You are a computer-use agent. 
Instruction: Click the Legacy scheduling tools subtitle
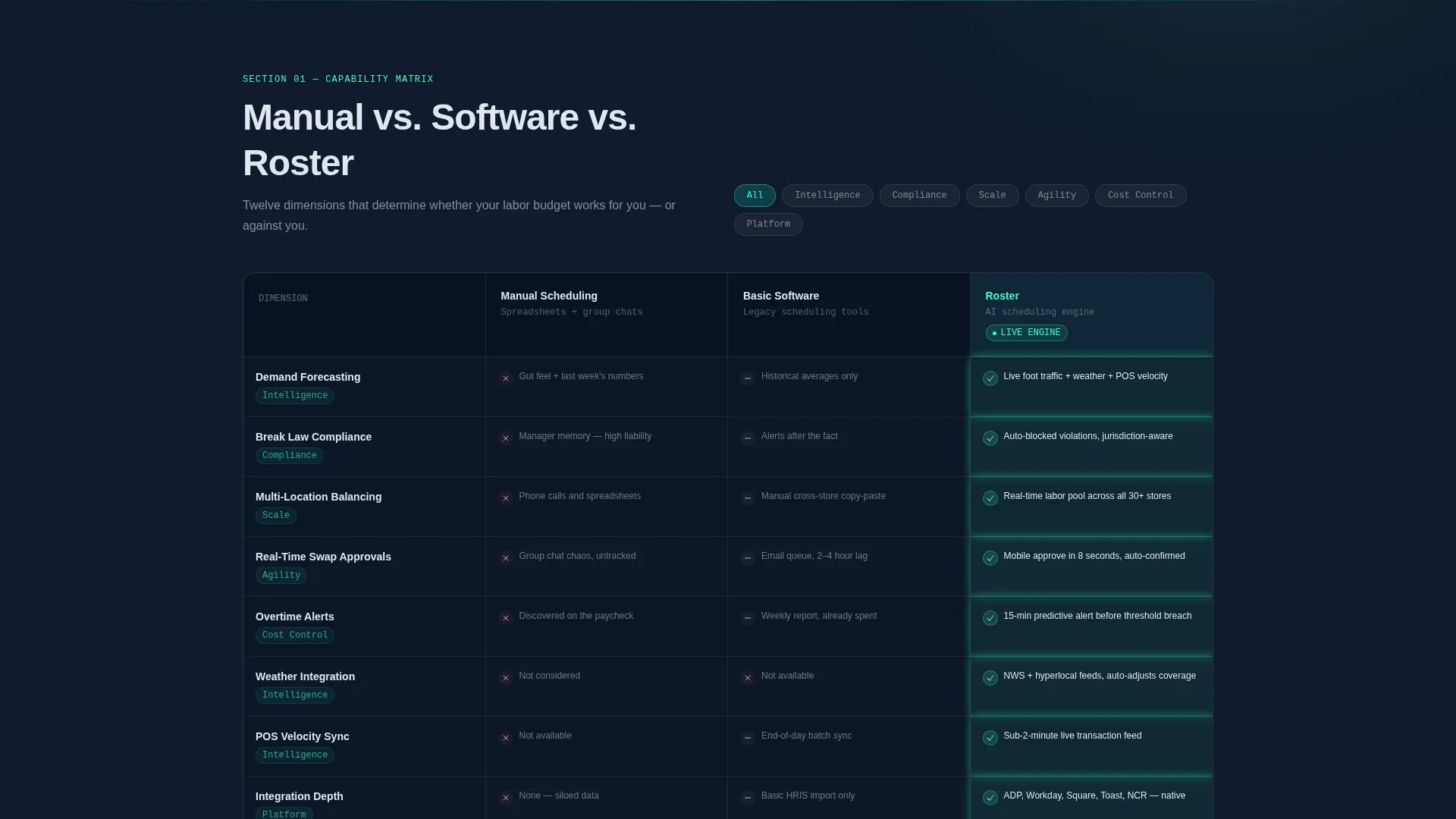pyautogui.click(x=806, y=312)
